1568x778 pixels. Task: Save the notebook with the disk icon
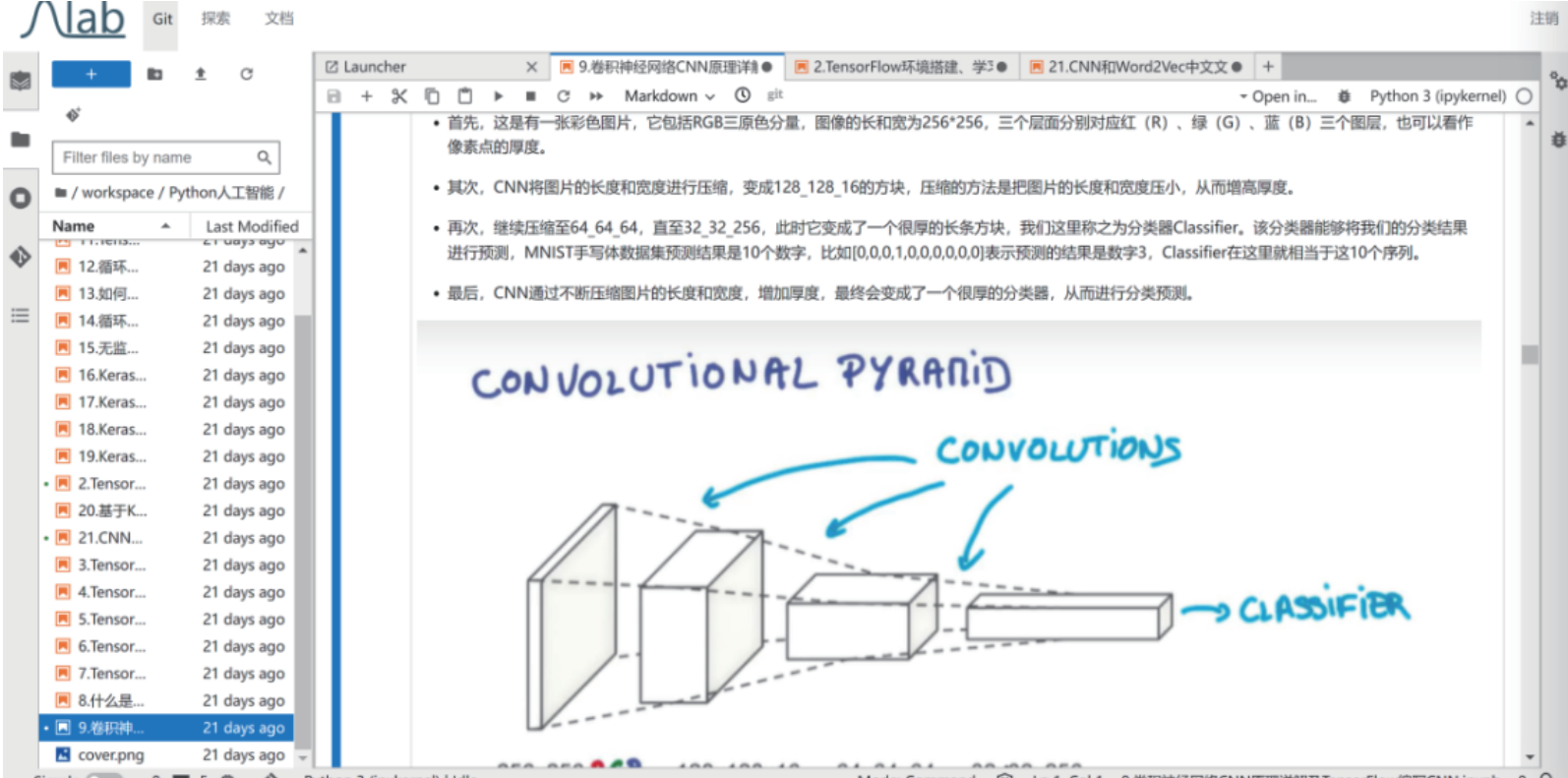(333, 96)
